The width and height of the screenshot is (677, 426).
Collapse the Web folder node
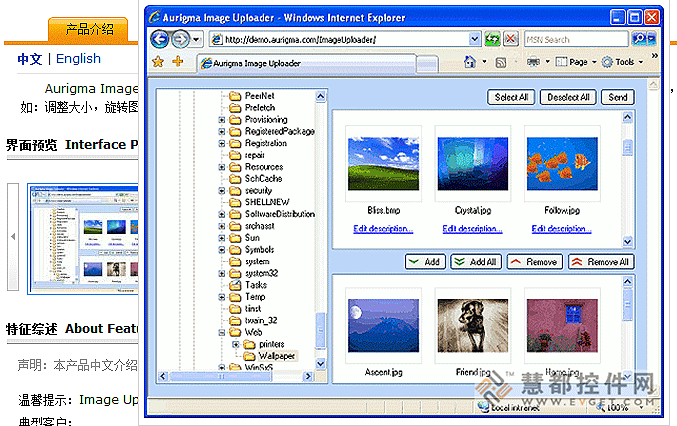pos(221,333)
